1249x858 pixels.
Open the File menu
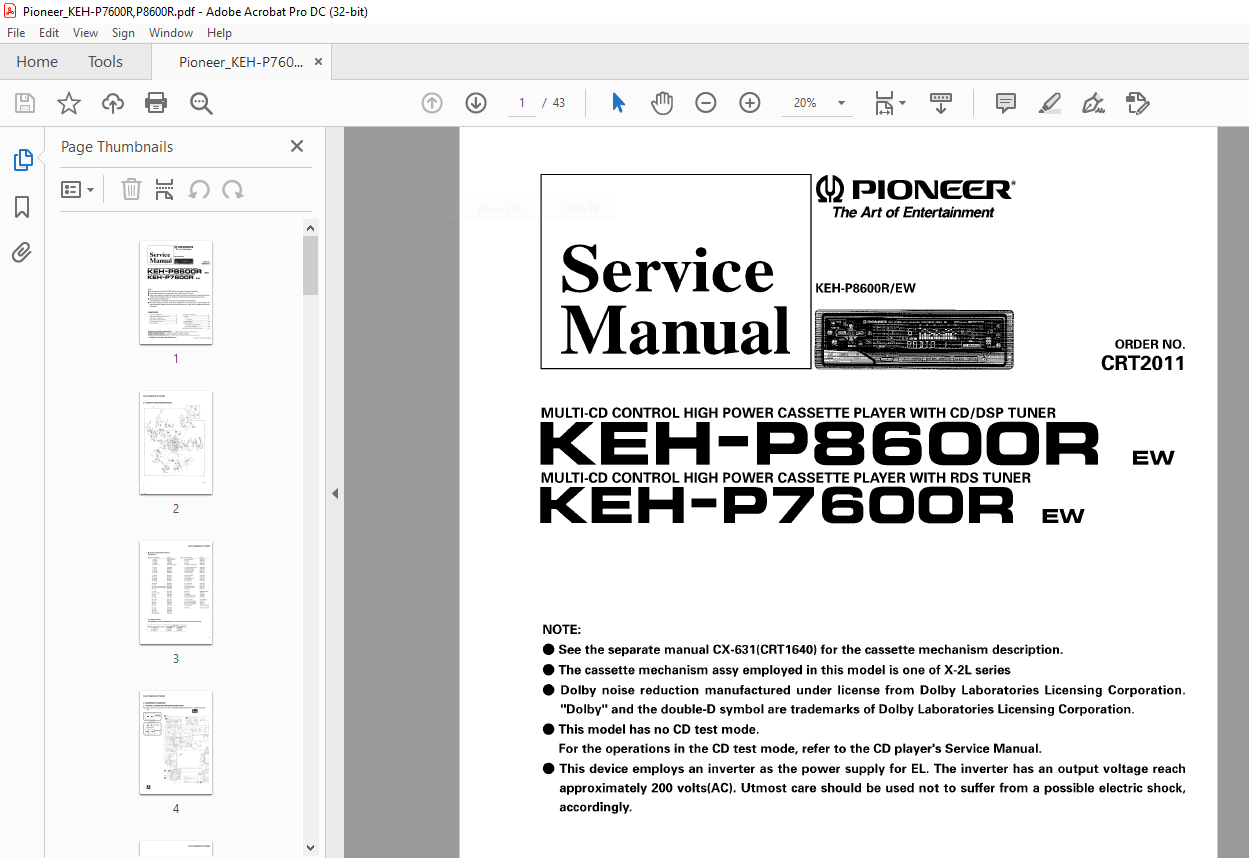(16, 33)
